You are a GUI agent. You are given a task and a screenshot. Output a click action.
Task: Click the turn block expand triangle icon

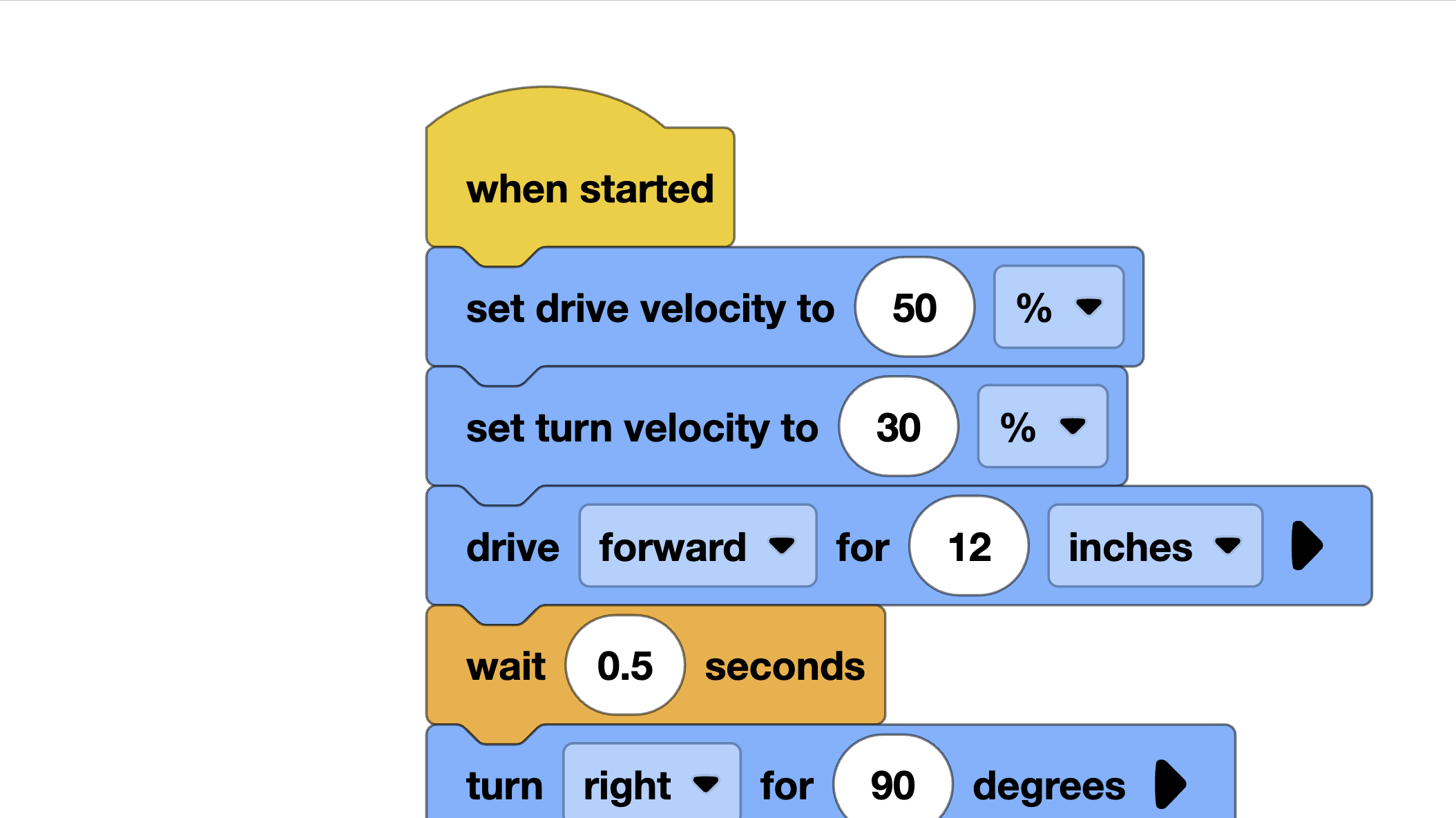click(1169, 784)
